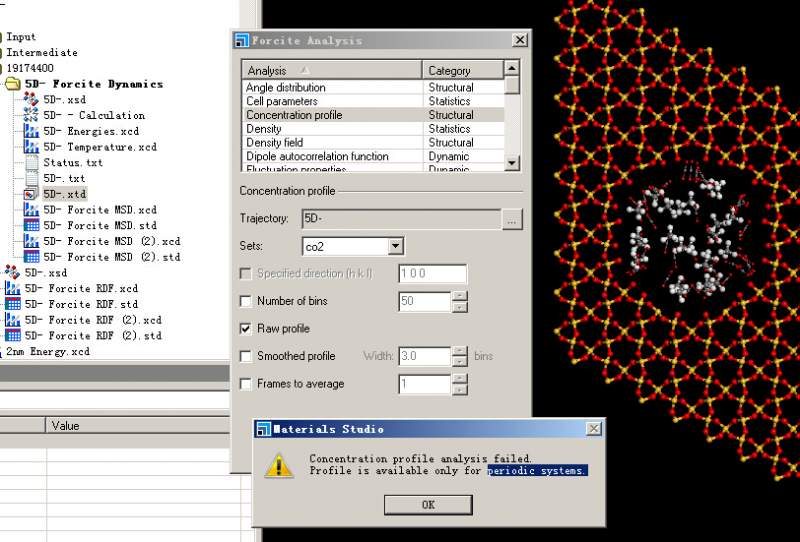Open the 5D- Forcite RDF.xcd chart icon
Image resolution: width=800 pixels, height=542 pixels.
[12, 288]
